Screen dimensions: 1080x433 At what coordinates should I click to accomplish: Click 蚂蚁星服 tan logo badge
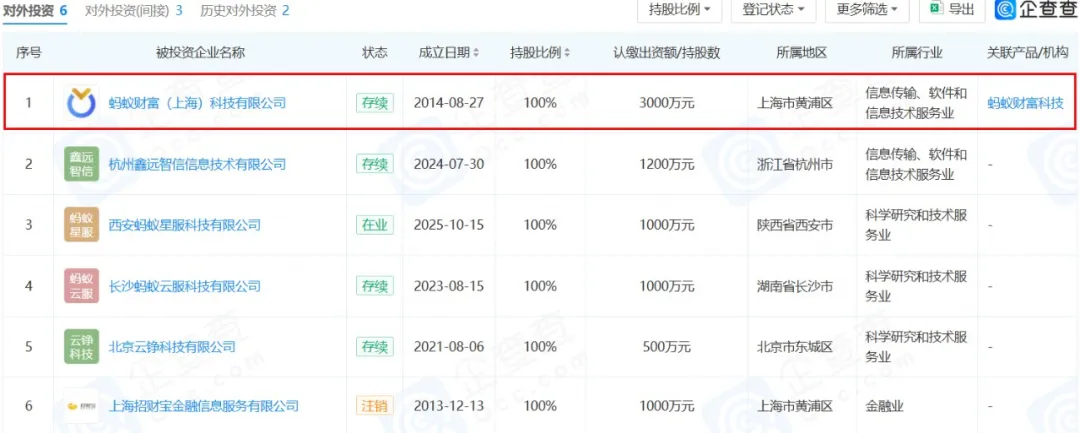81,224
